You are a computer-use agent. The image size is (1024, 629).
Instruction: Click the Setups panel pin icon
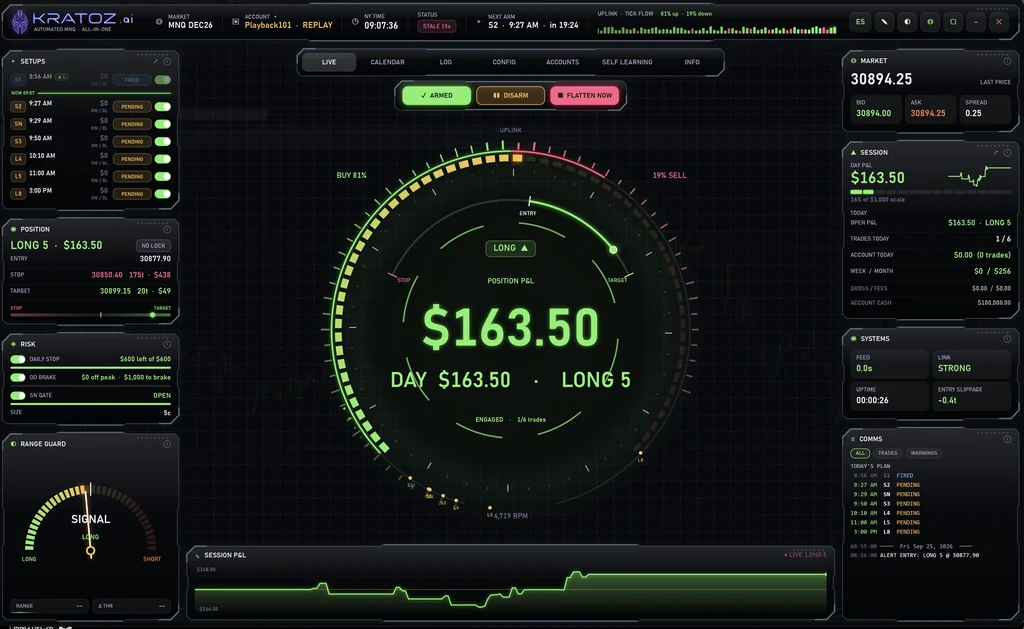(x=155, y=61)
